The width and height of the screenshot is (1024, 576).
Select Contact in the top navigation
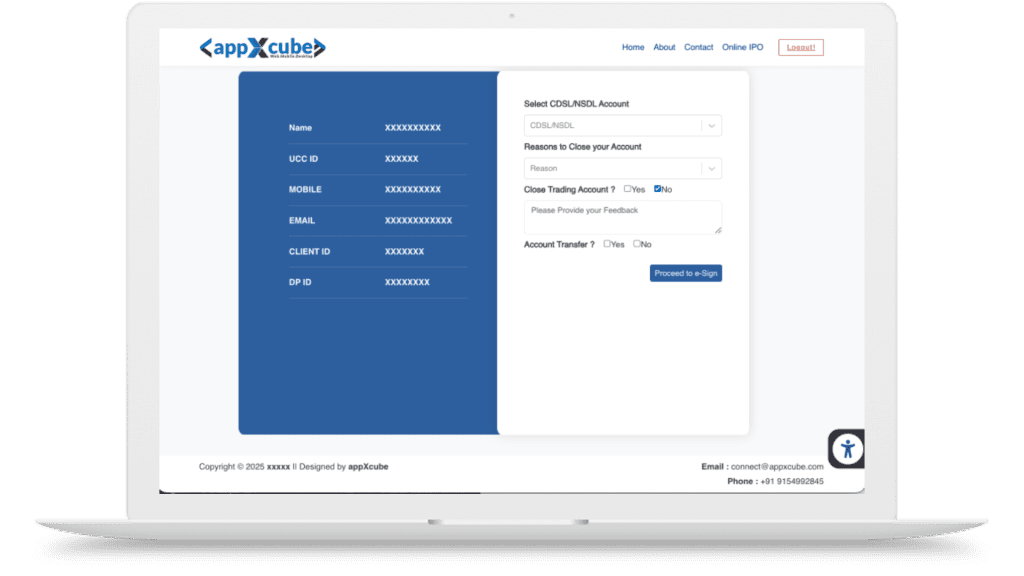(698, 47)
